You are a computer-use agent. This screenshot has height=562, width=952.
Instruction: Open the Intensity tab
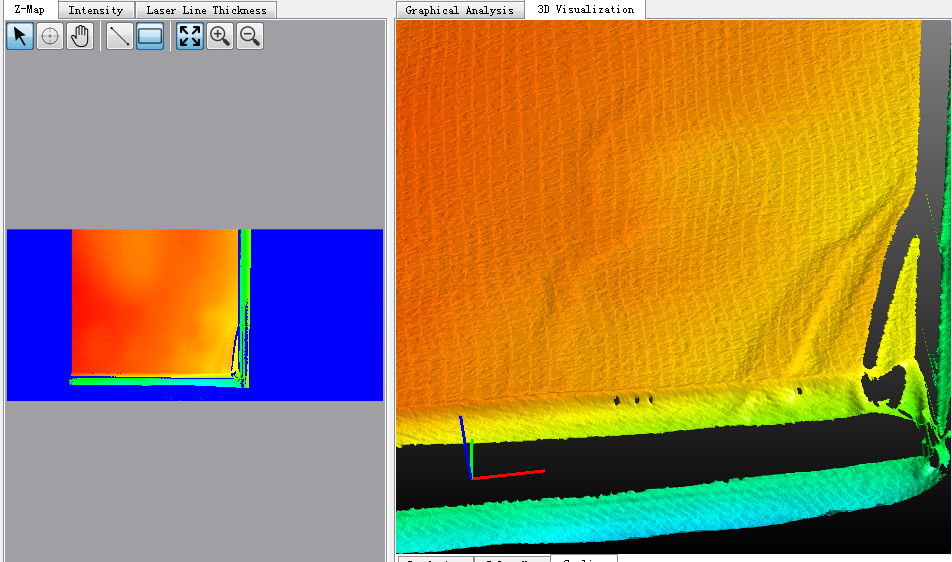pyautogui.click(x=96, y=10)
